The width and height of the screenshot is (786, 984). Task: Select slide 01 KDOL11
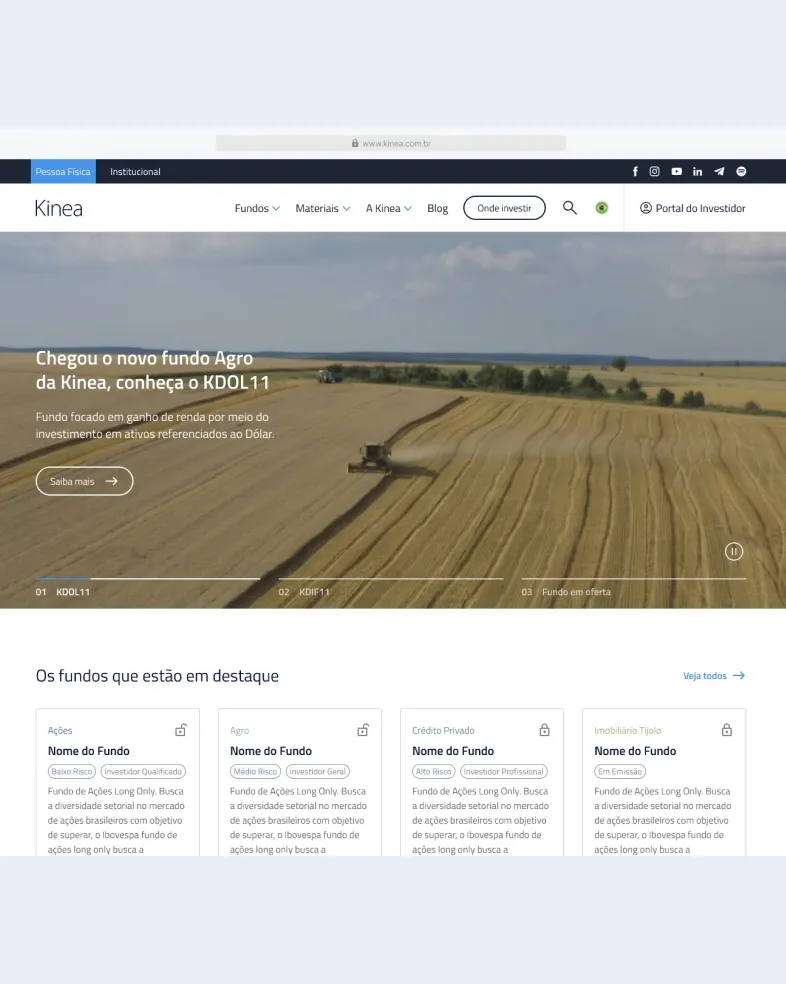[x=63, y=592]
